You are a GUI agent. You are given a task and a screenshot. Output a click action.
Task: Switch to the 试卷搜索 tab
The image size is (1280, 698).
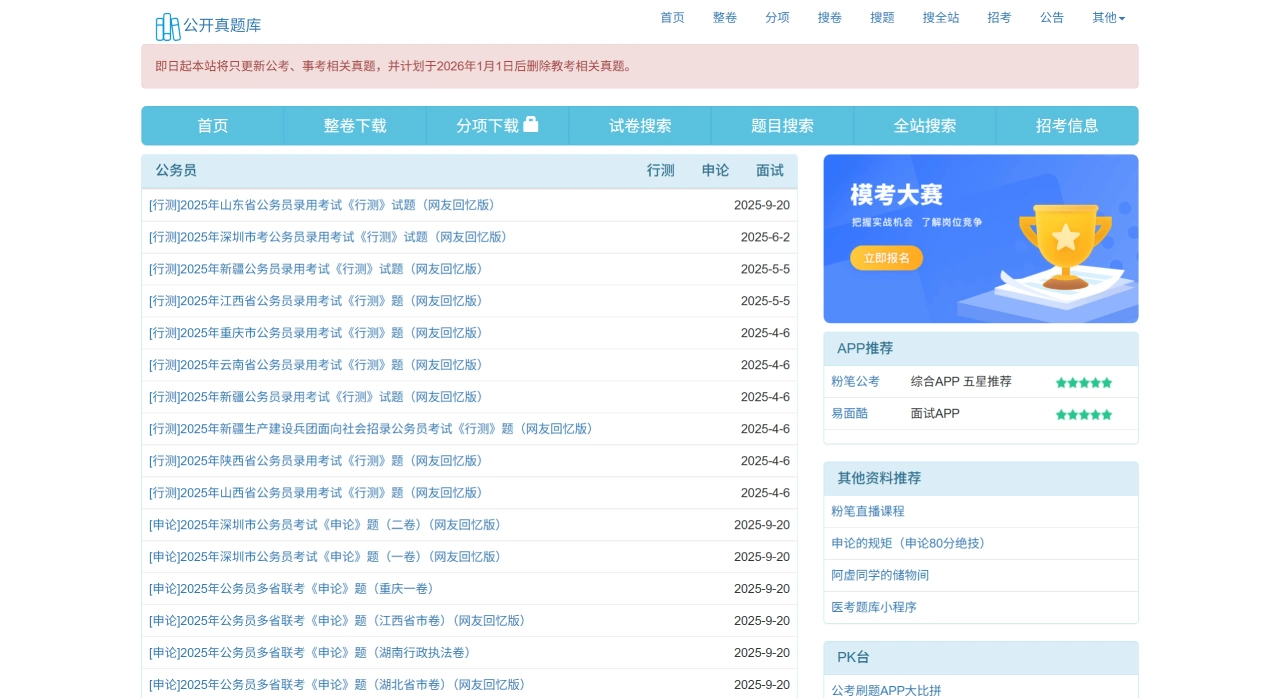click(x=640, y=126)
